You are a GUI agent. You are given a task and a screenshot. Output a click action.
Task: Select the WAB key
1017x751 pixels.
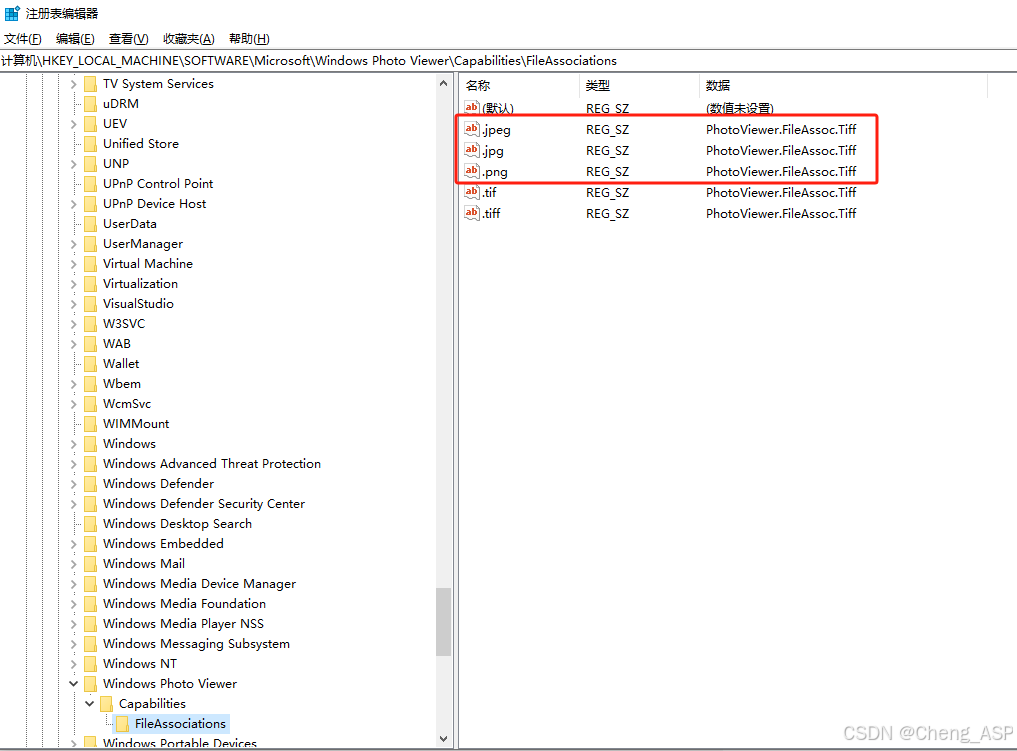(117, 344)
